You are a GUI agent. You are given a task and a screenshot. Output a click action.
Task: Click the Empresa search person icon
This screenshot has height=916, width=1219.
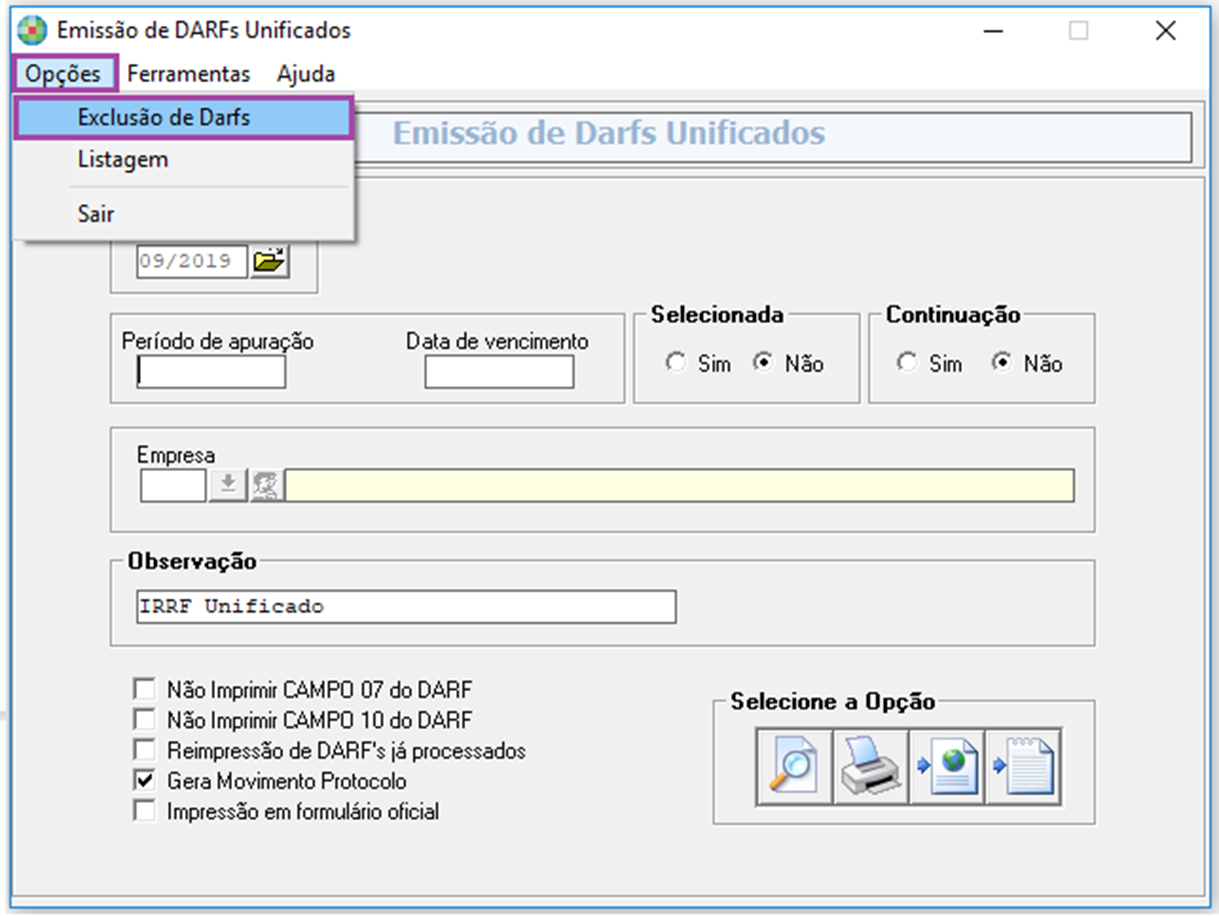266,485
